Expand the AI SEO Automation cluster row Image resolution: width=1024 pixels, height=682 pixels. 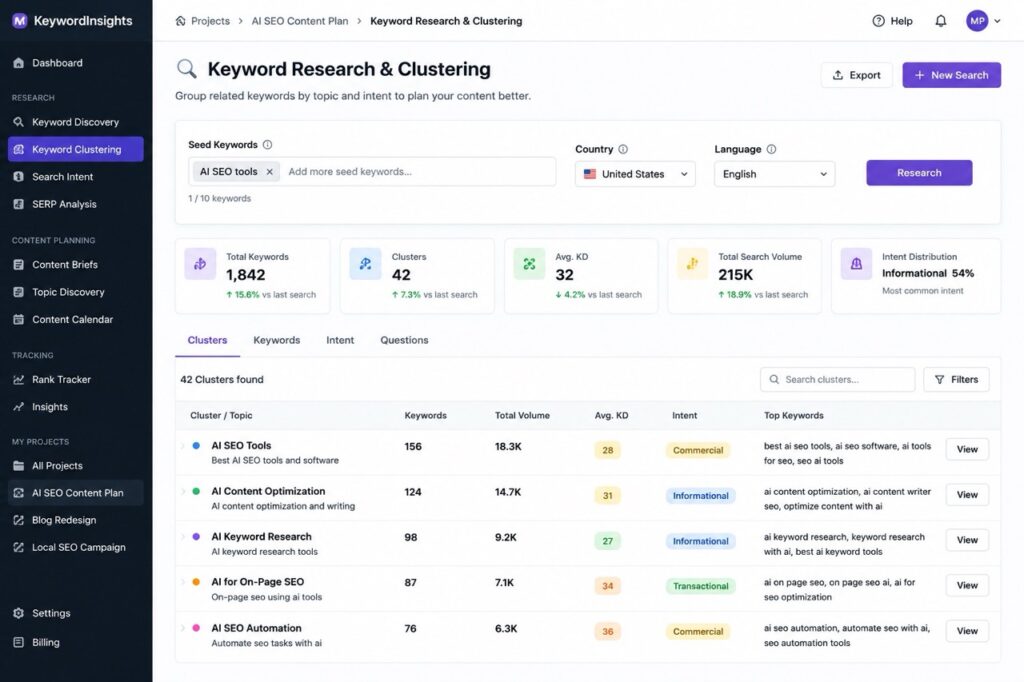click(183, 628)
